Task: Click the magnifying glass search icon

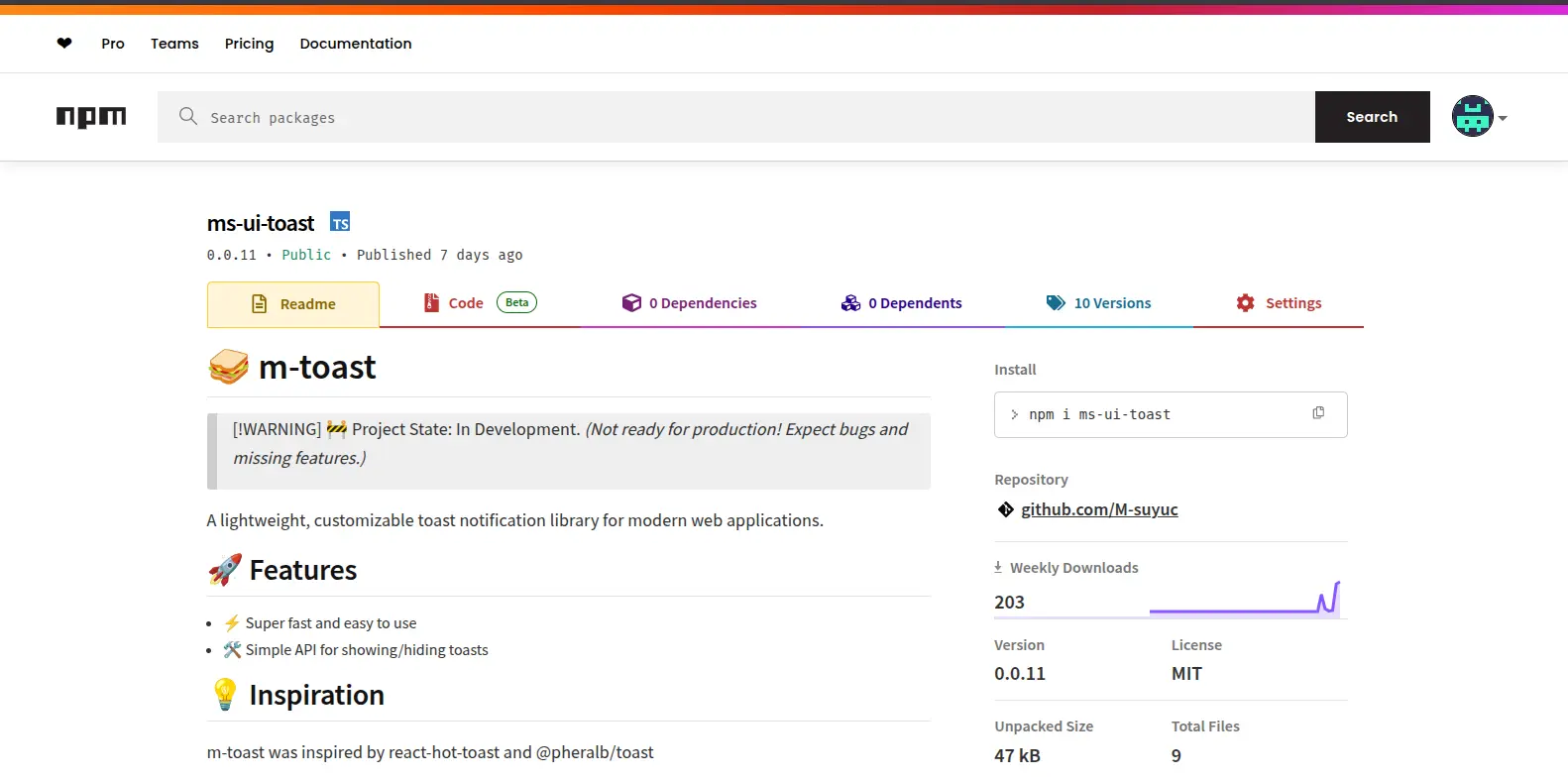Action: pos(188,116)
